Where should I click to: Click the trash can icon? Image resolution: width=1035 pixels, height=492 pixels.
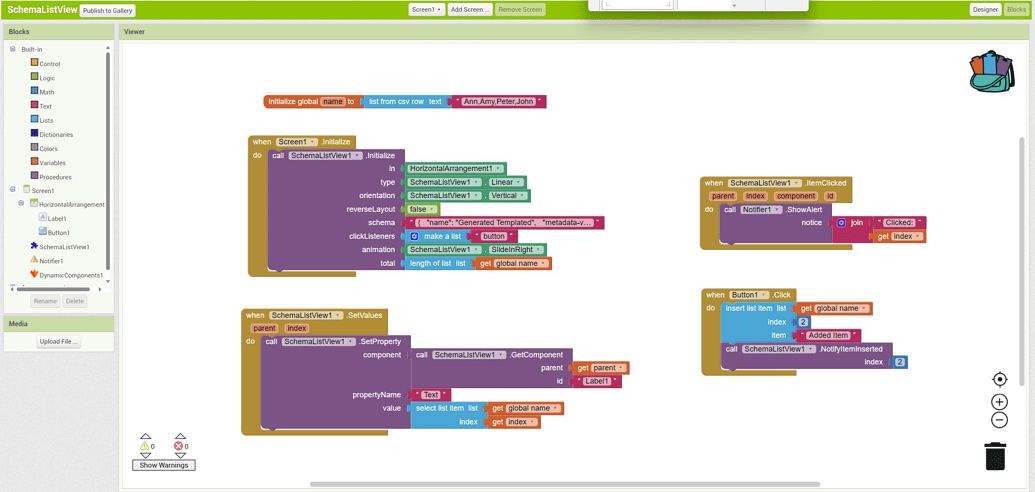click(x=995, y=456)
